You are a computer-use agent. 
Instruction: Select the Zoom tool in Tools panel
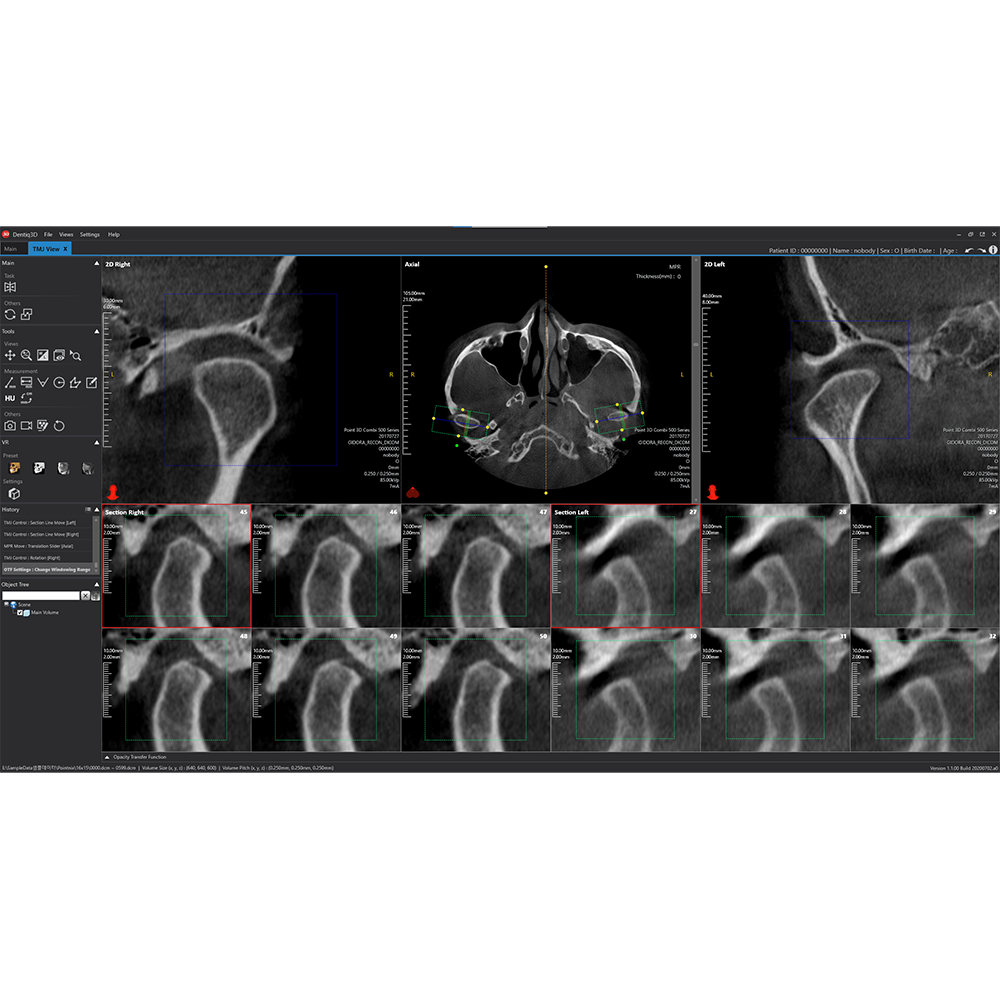point(26,355)
